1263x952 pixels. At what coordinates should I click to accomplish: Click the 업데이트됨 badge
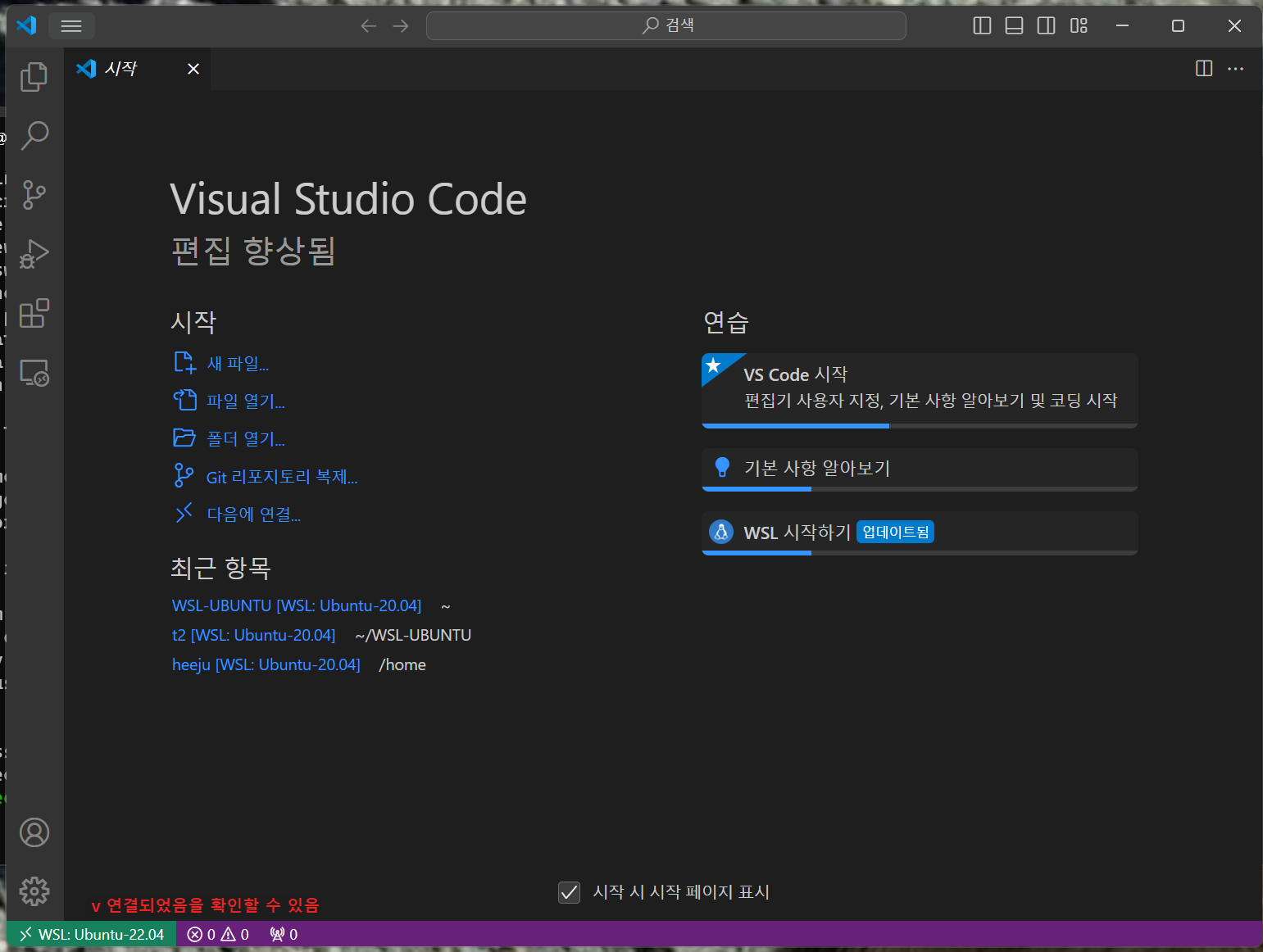tap(895, 532)
